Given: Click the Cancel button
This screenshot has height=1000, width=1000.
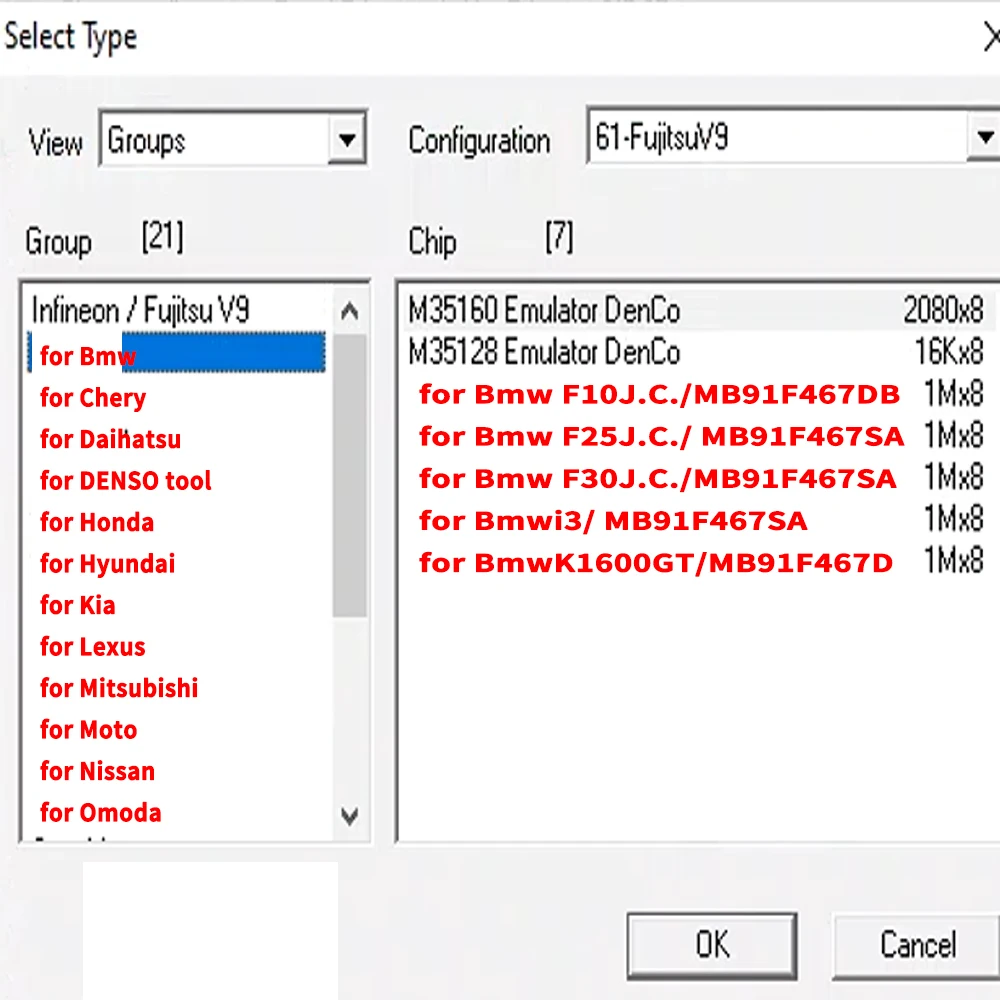Looking at the screenshot, I should [917, 945].
